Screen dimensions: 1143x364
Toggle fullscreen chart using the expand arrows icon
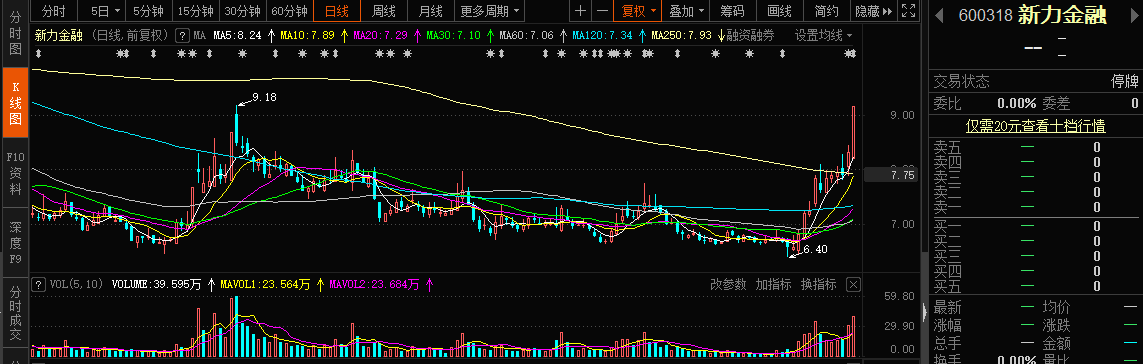[x=908, y=11]
